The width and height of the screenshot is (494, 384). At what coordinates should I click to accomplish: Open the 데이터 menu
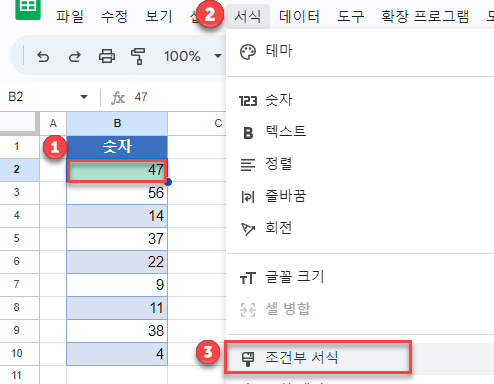pos(299,16)
